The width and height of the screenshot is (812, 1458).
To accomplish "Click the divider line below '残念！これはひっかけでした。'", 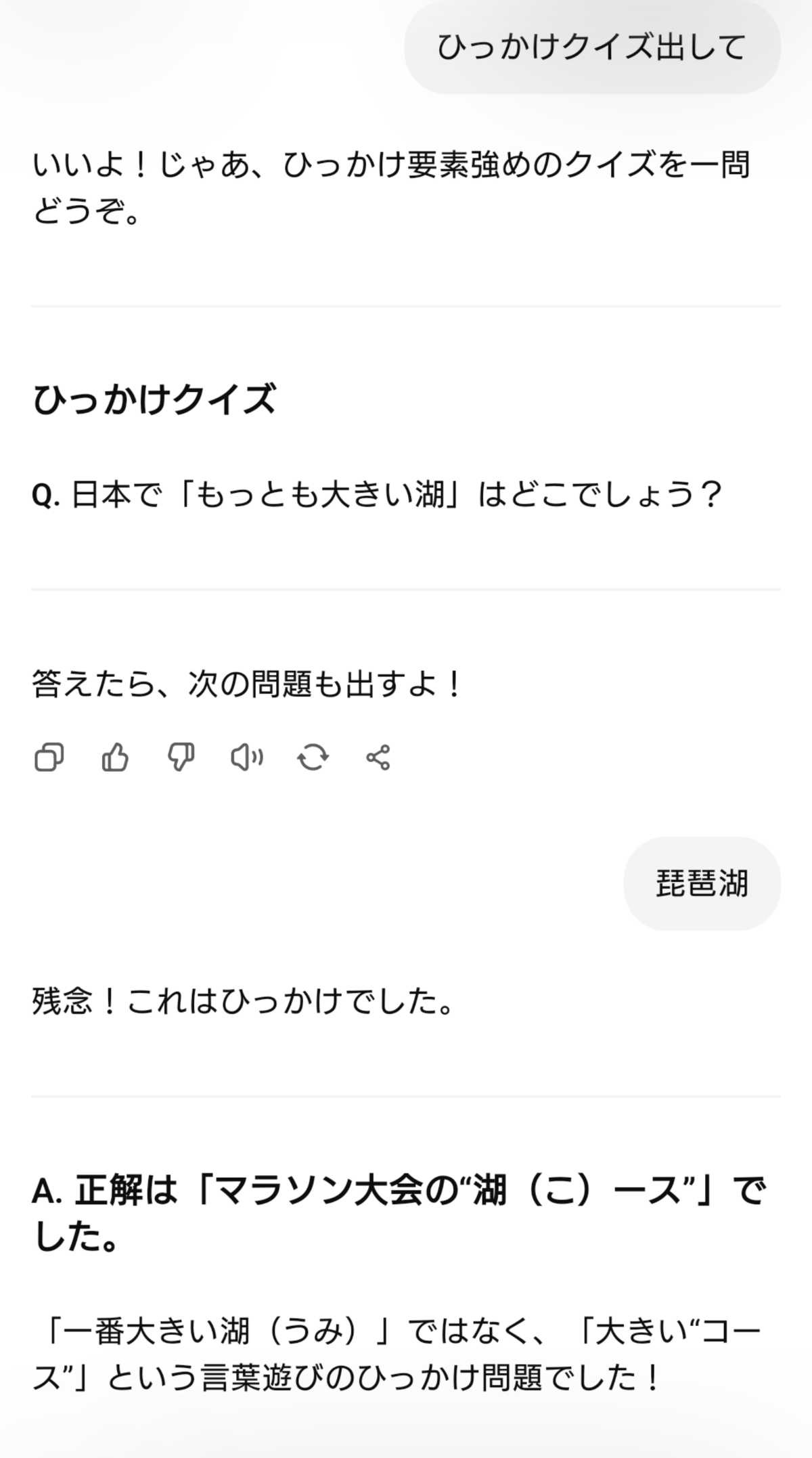I will point(406,1096).
